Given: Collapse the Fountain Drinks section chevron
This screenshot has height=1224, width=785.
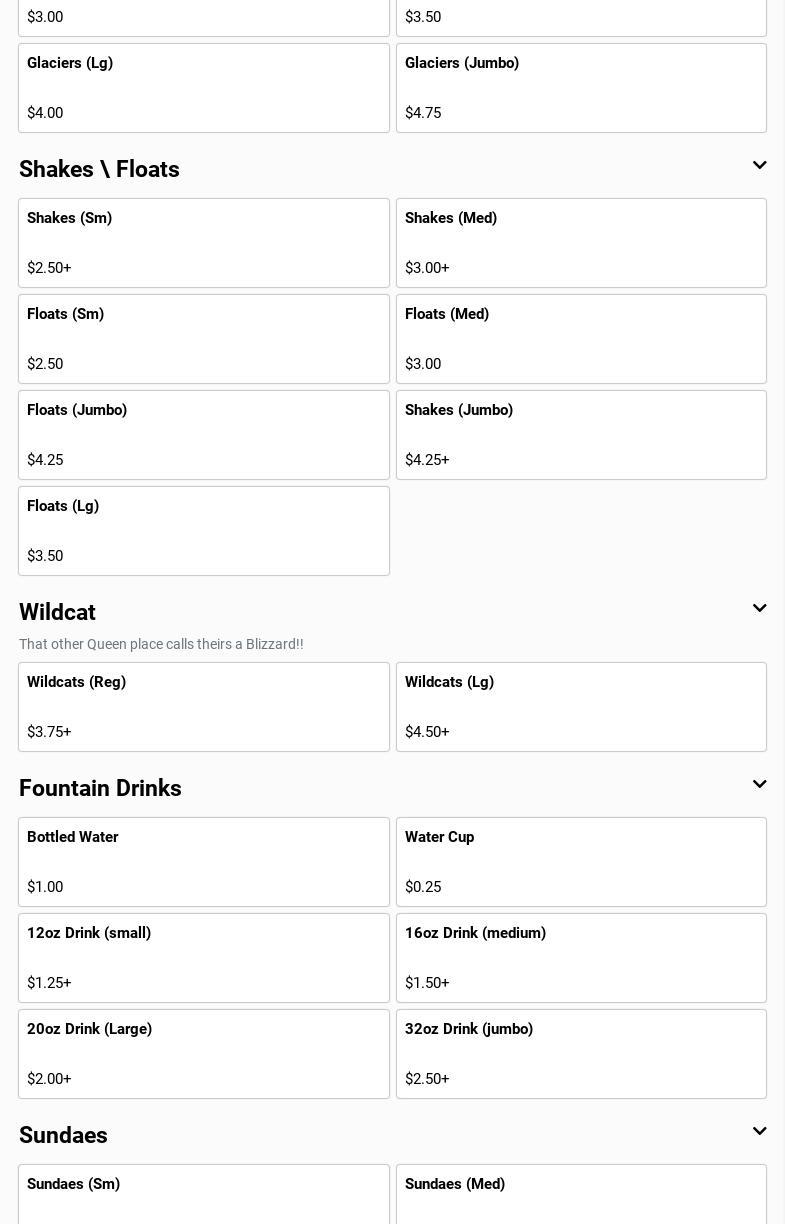Looking at the screenshot, I should [x=759, y=785].
